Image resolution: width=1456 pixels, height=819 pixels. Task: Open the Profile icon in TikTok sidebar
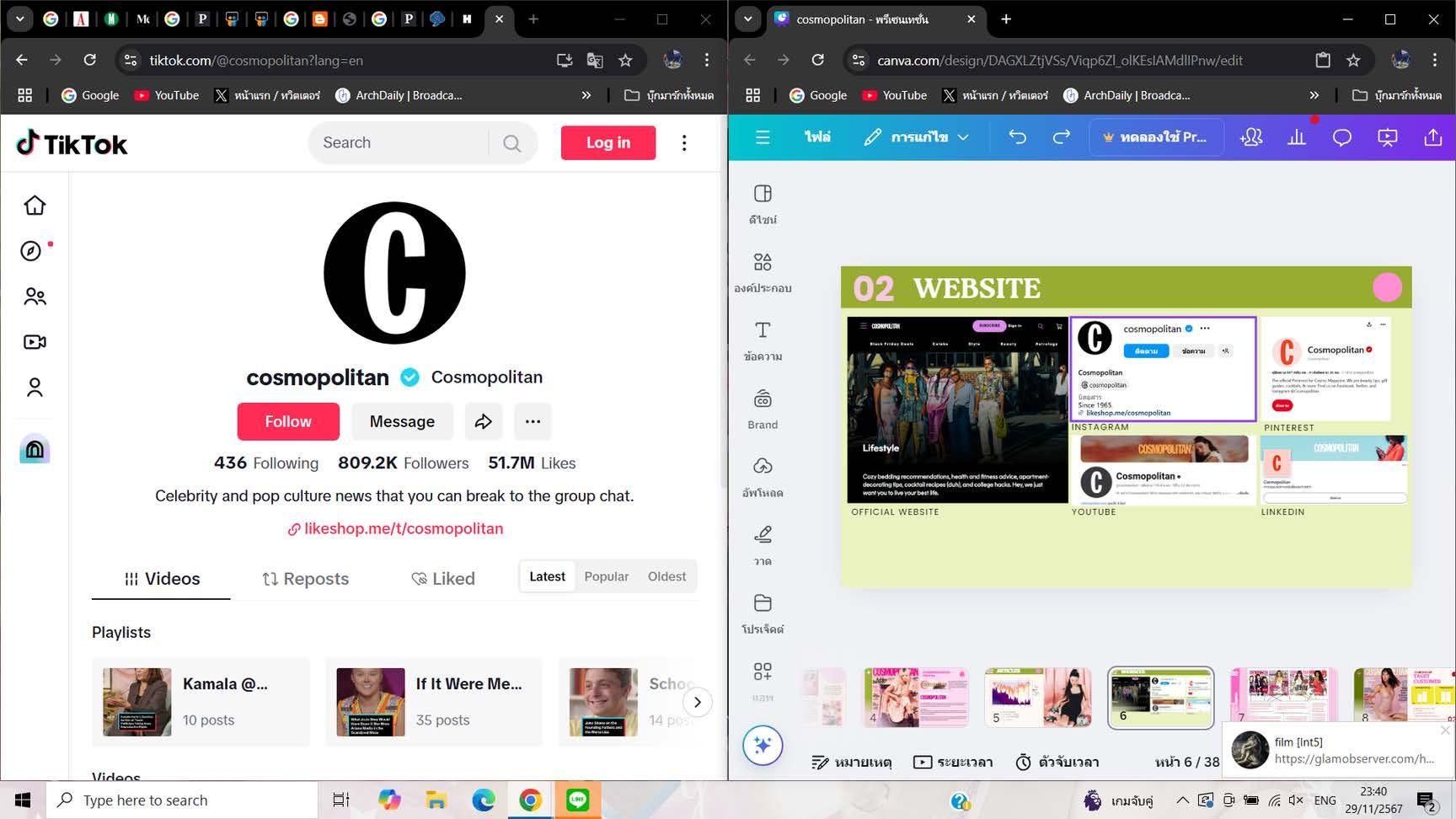click(35, 388)
